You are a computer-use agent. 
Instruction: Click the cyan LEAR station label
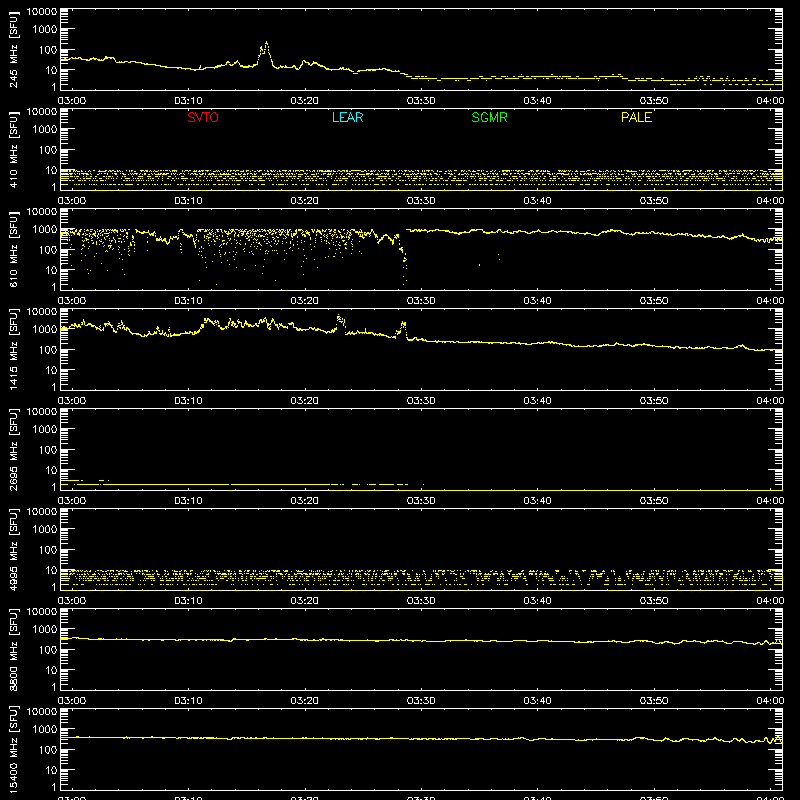click(x=347, y=117)
